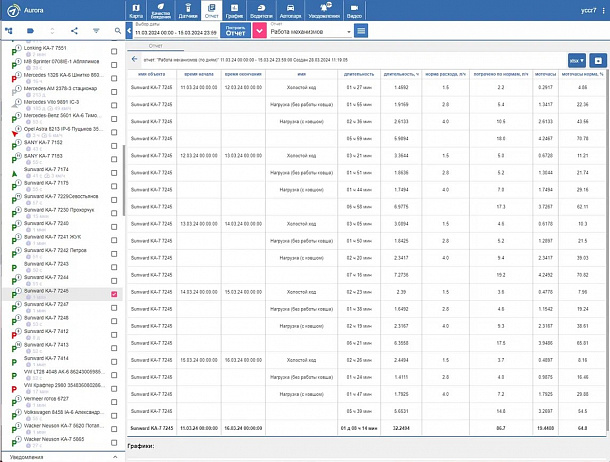Click the Aurora logo icon
The height and width of the screenshot is (462, 610).
14,10
